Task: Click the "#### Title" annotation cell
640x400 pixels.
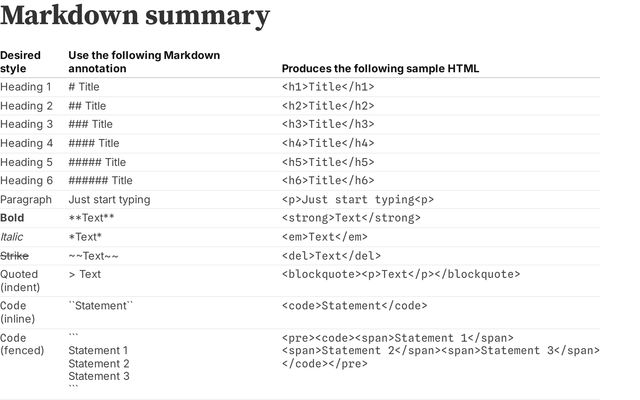Action: pyautogui.click(x=93, y=143)
